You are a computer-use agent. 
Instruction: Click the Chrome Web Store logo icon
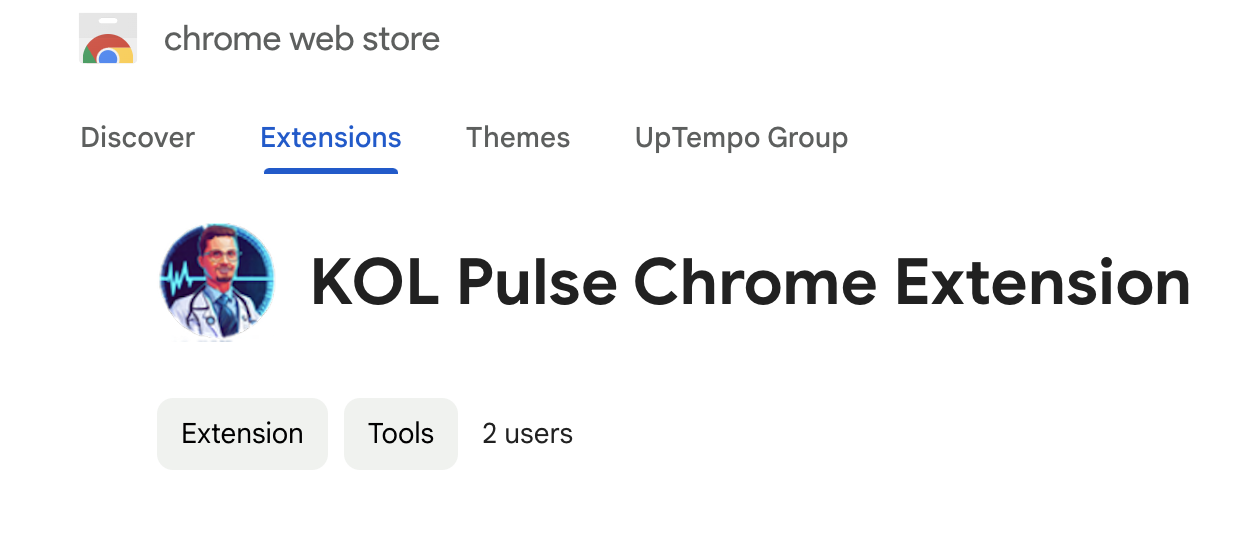tap(108, 39)
